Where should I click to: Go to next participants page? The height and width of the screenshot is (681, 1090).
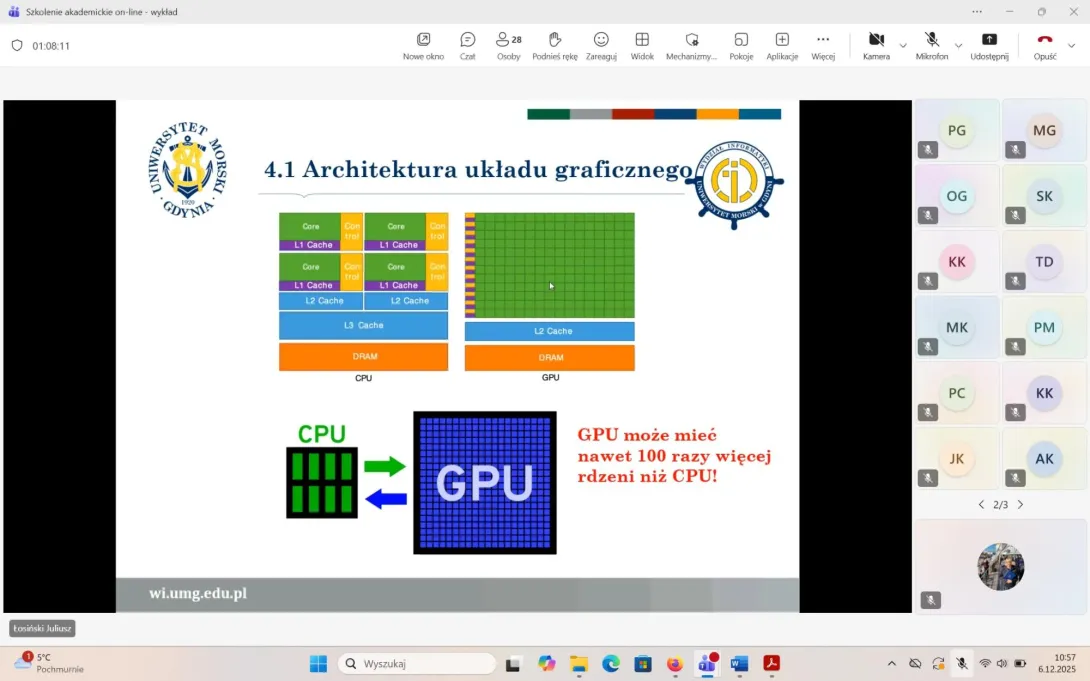click(1020, 505)
